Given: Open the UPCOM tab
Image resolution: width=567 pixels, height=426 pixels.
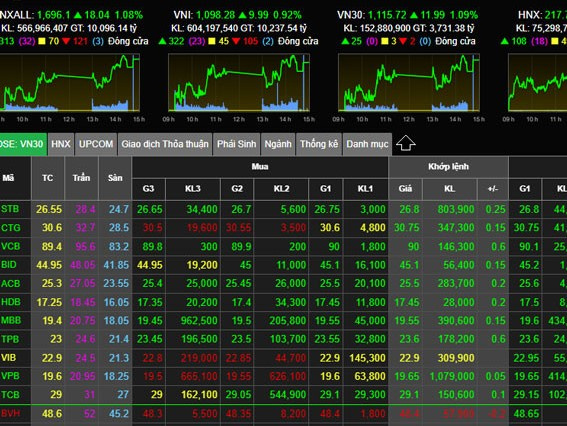Looking at the screenshot, I should 96,144.
